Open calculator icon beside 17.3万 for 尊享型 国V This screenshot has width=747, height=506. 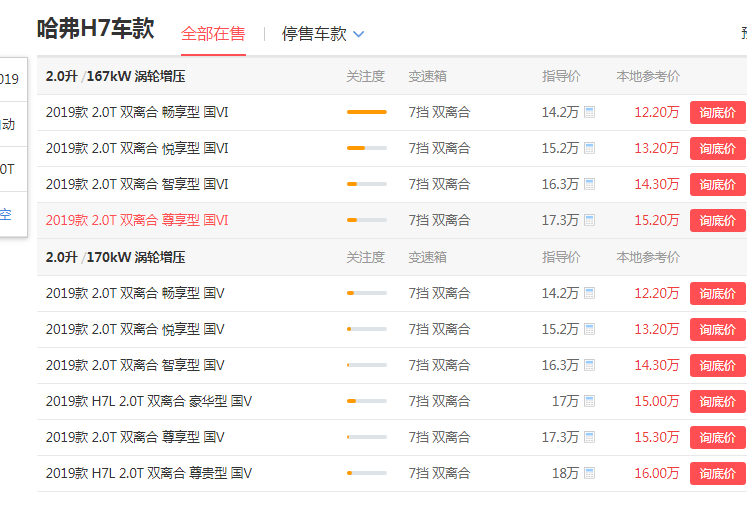click(x=589, y=437)
